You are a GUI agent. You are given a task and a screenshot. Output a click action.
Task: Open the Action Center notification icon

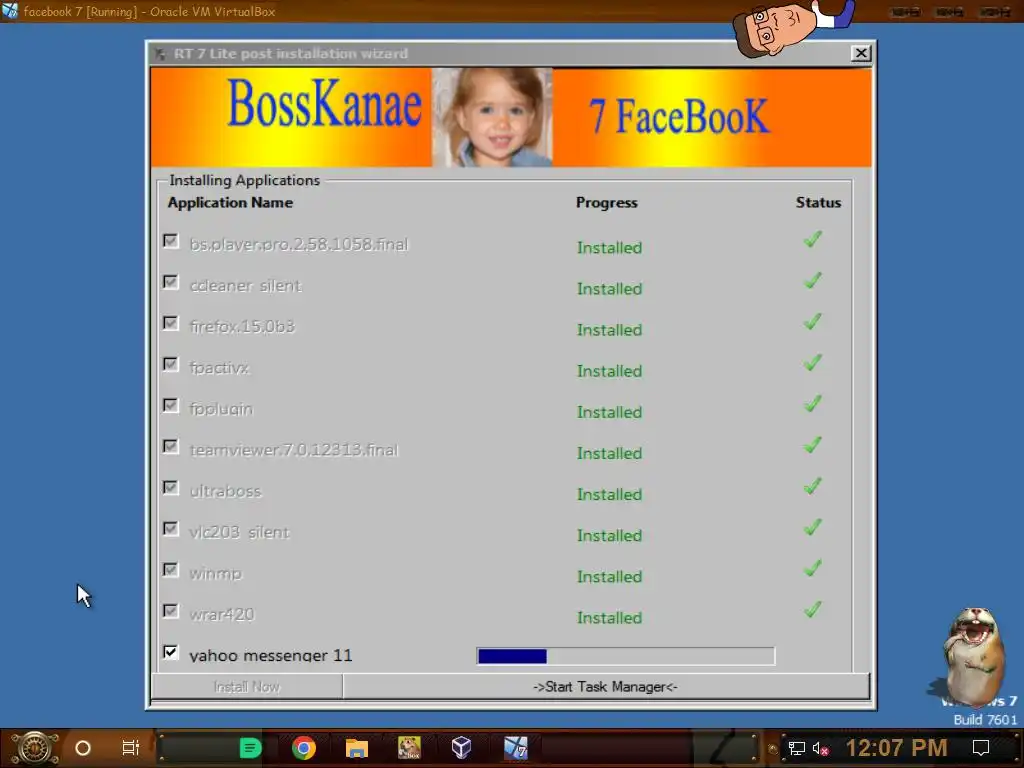[981, 748]
